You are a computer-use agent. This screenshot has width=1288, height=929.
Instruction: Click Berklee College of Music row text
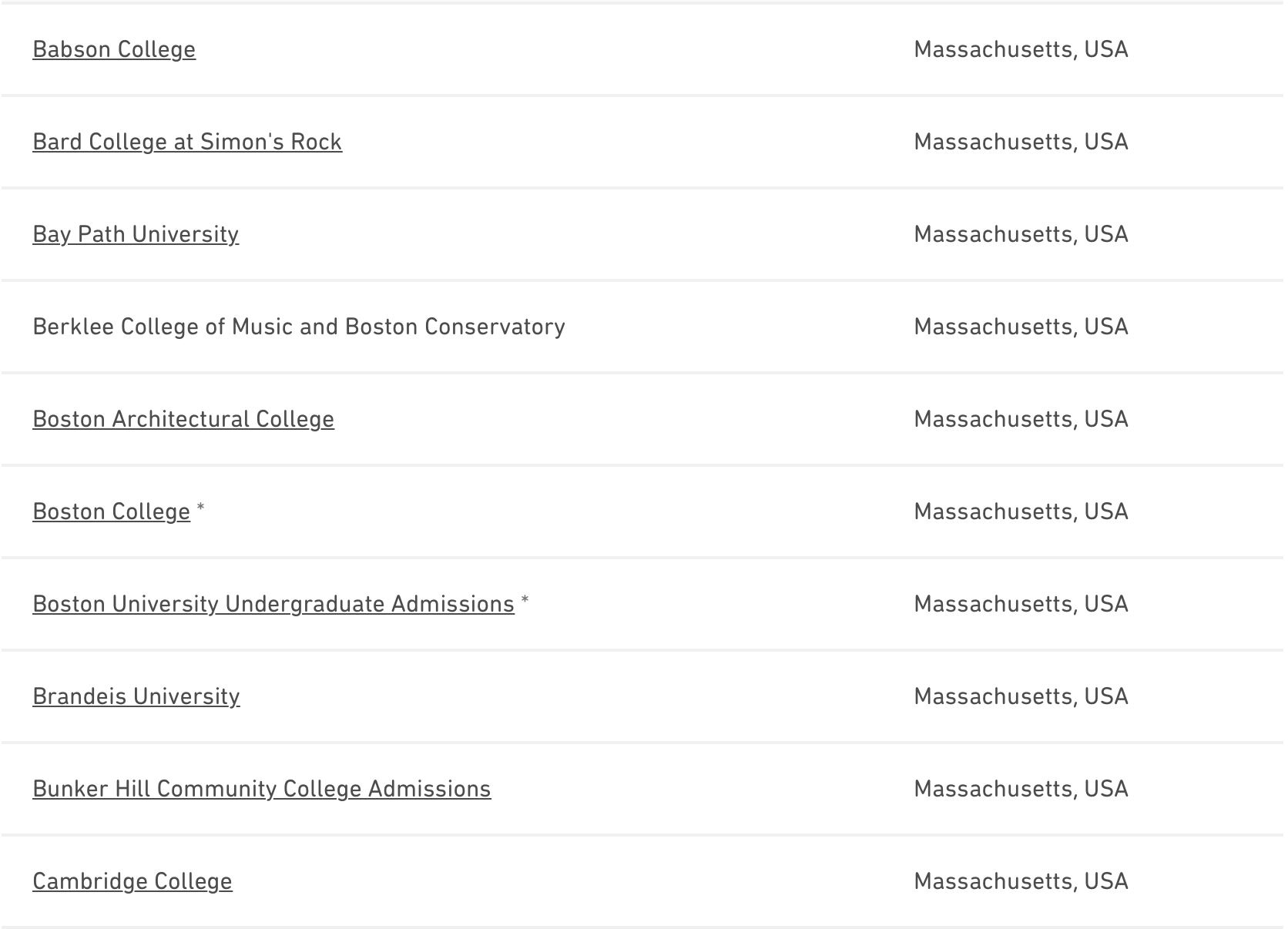click(299, 327)
